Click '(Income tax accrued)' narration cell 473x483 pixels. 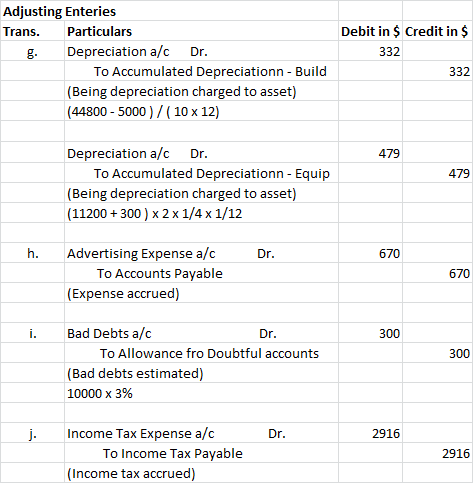pyautogui.click(x=201, y=473)
